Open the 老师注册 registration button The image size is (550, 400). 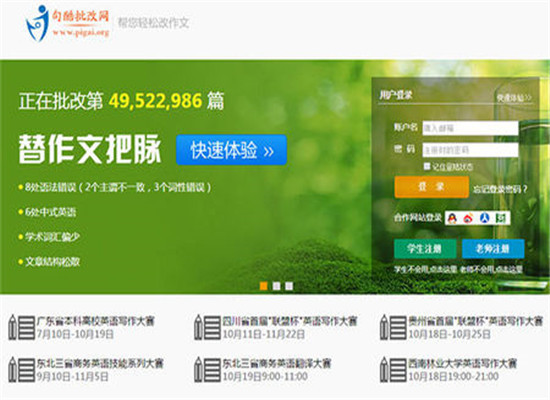(493, 248)
